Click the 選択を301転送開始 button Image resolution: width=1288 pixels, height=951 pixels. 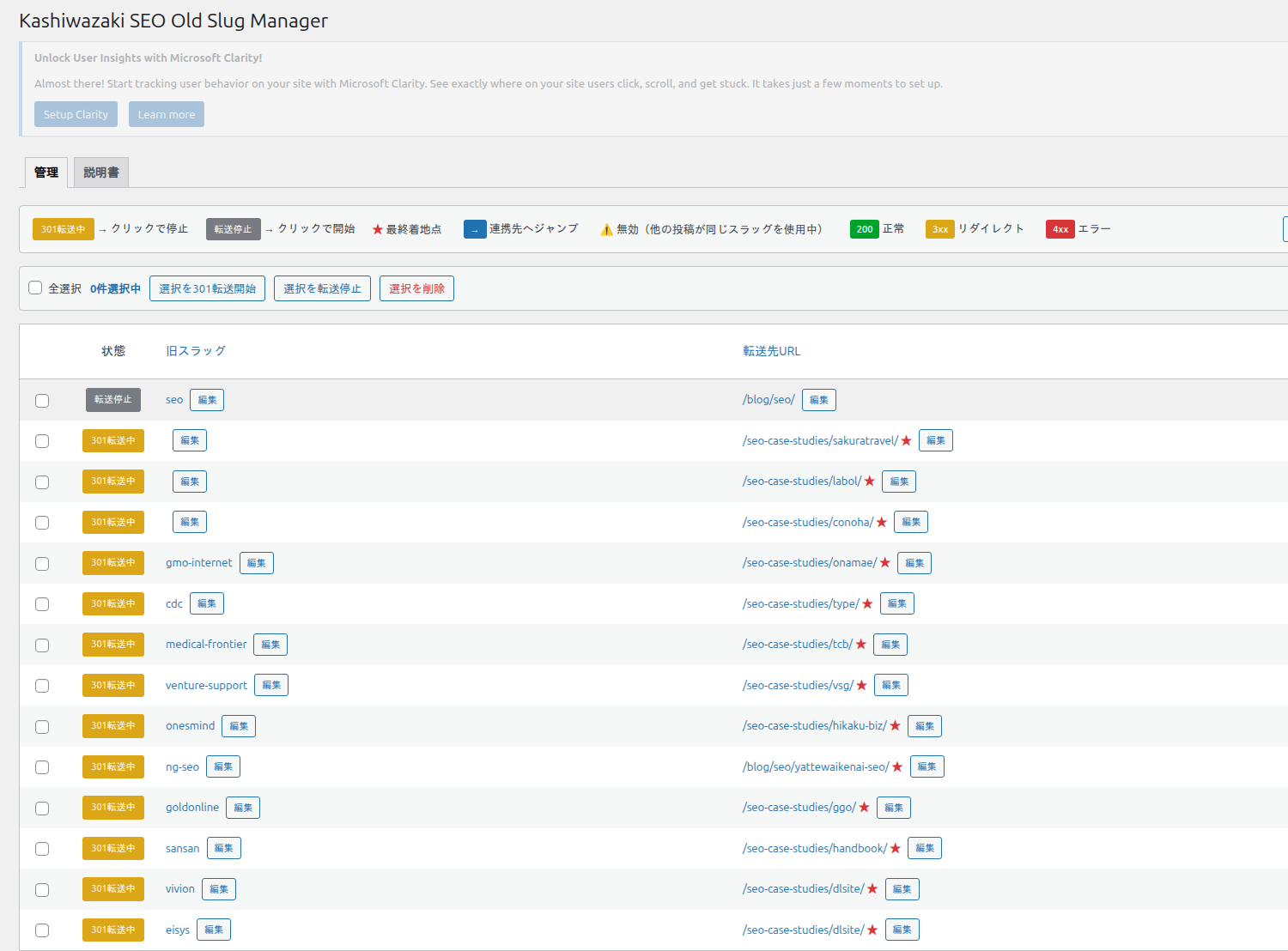[x=207, y=288]
